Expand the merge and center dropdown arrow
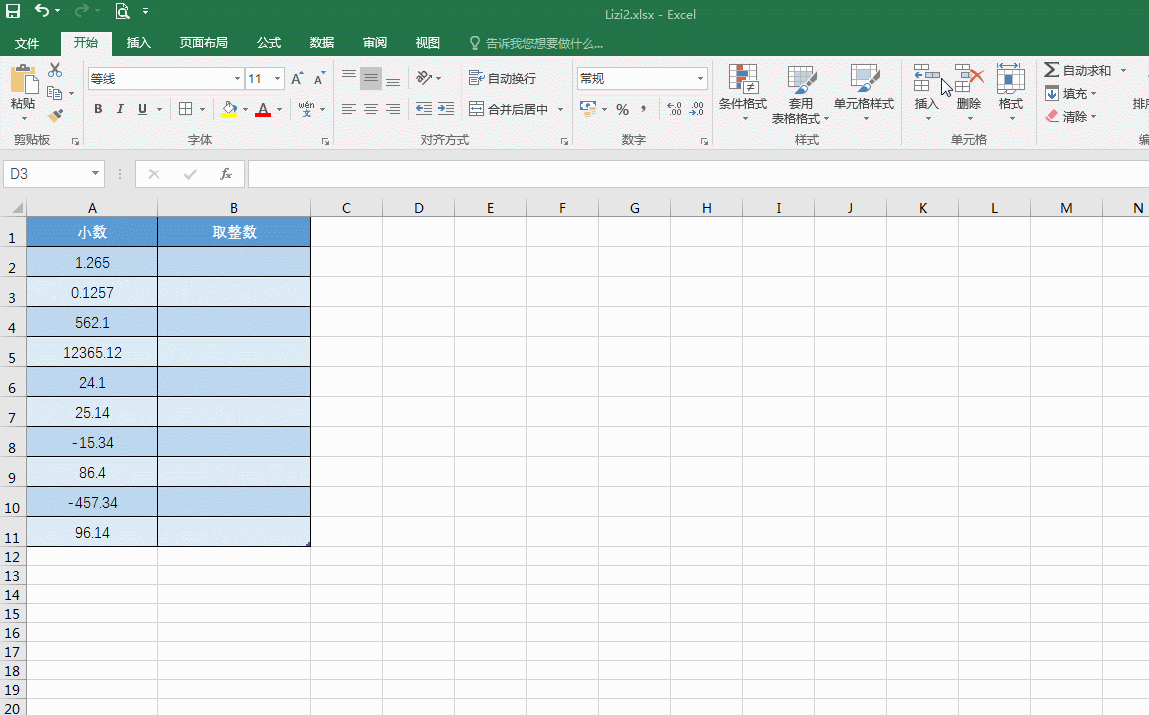Image resolution: width=1149 pixels, height=715 pixels. click(561, 110)
